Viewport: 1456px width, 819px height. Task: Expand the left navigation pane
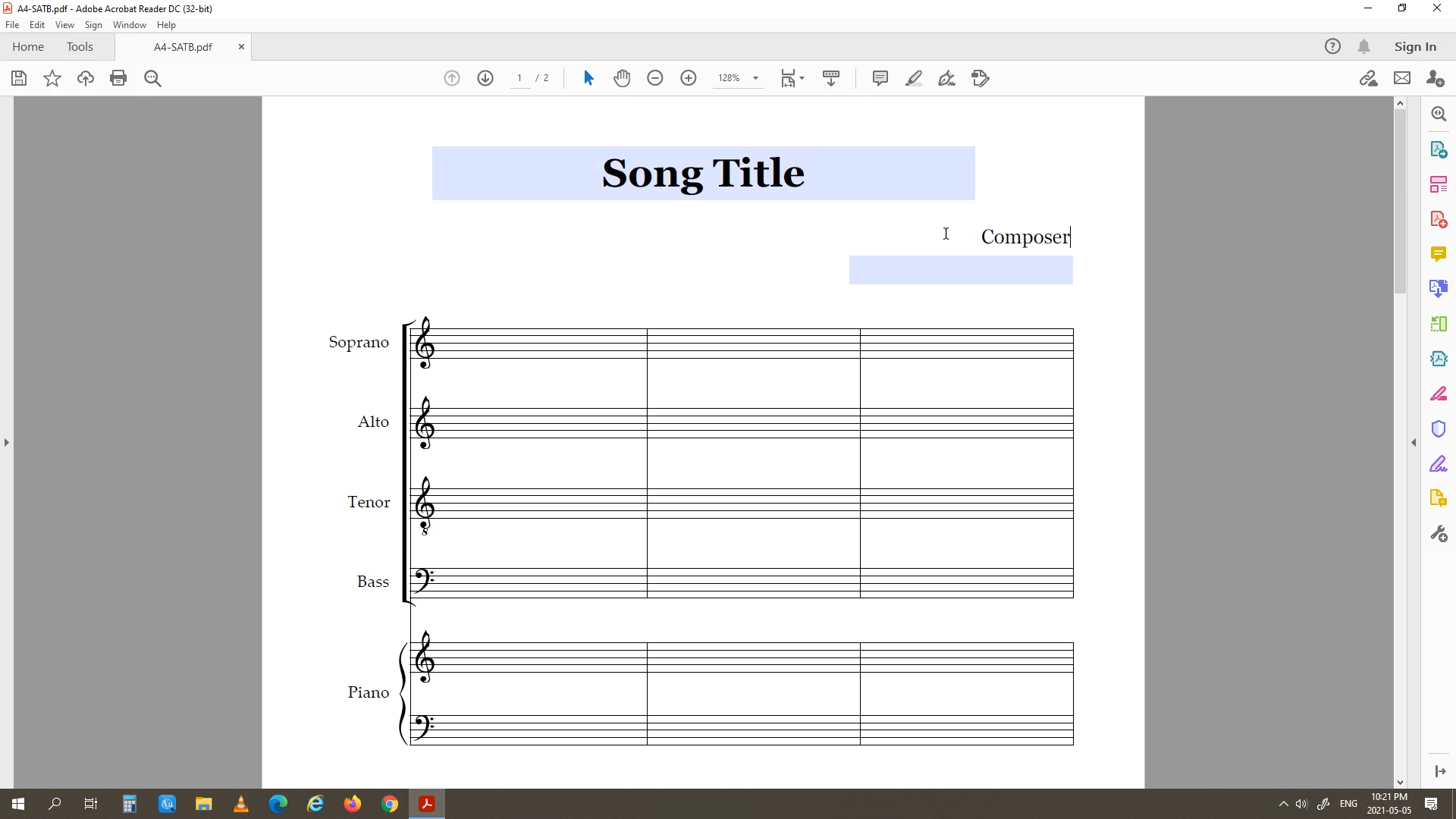[x=7, y=442]
